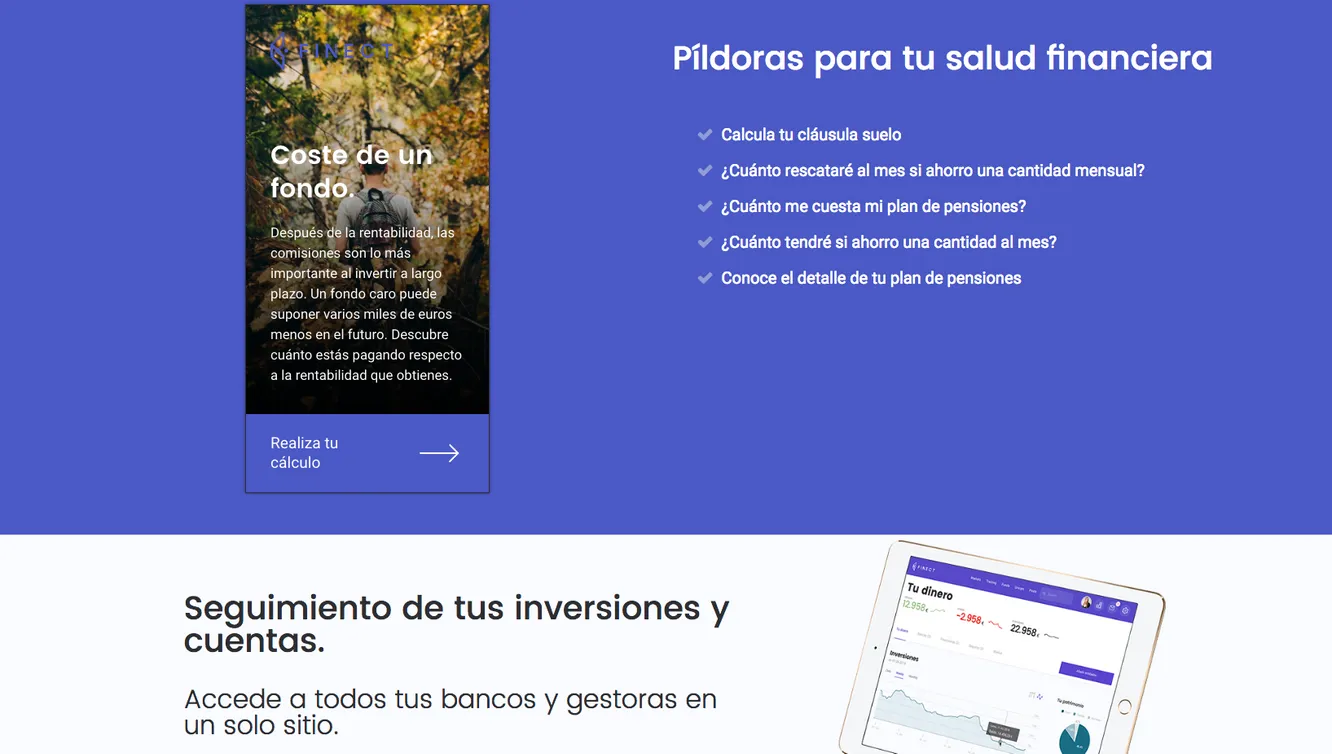Select the 'Daily' period option on the chart
Image resolution: width=1332 pixels, height=754 pixels.
pyautogui.click(x=888, y=672)
